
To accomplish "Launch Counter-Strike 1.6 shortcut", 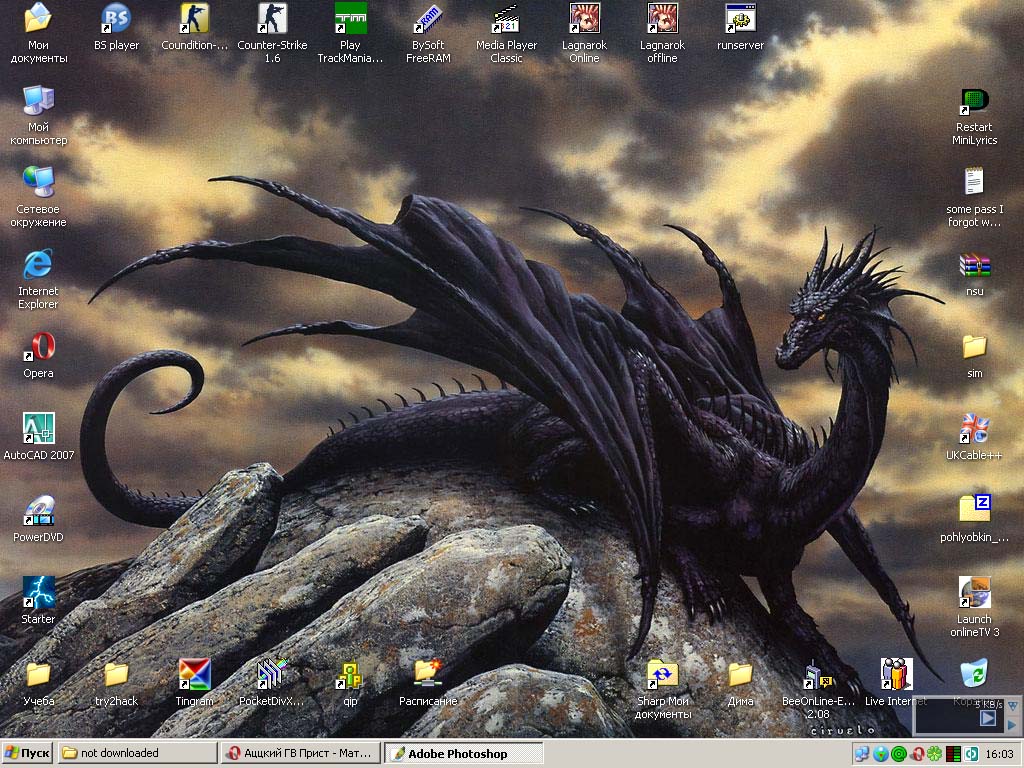I will (272, 33).
